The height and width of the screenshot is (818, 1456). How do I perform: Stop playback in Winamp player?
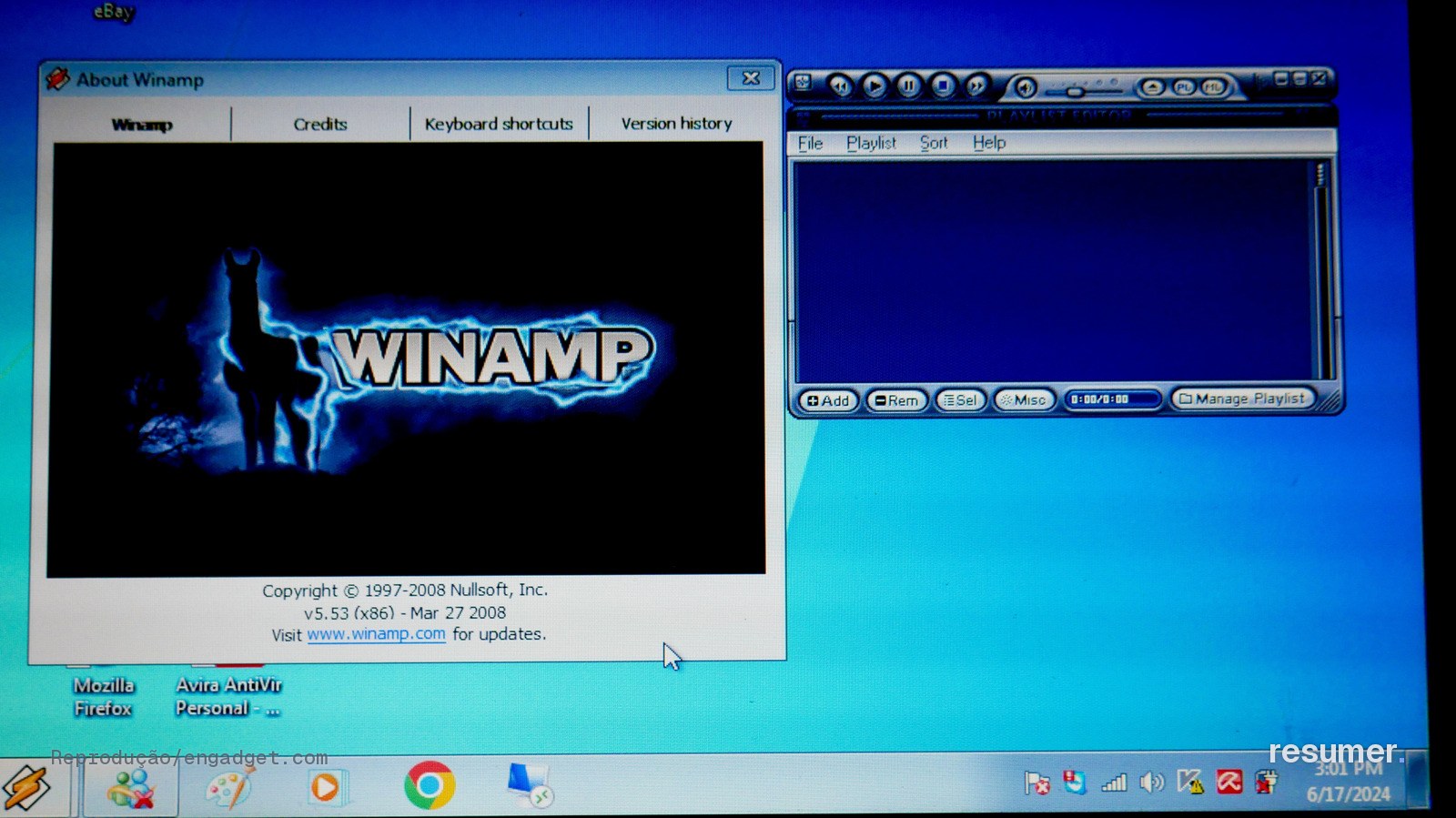click(943, 86)
